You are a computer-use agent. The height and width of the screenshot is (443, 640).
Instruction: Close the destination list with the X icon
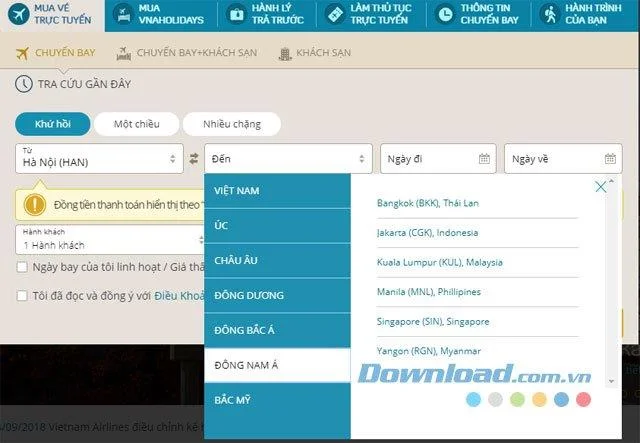600,187
